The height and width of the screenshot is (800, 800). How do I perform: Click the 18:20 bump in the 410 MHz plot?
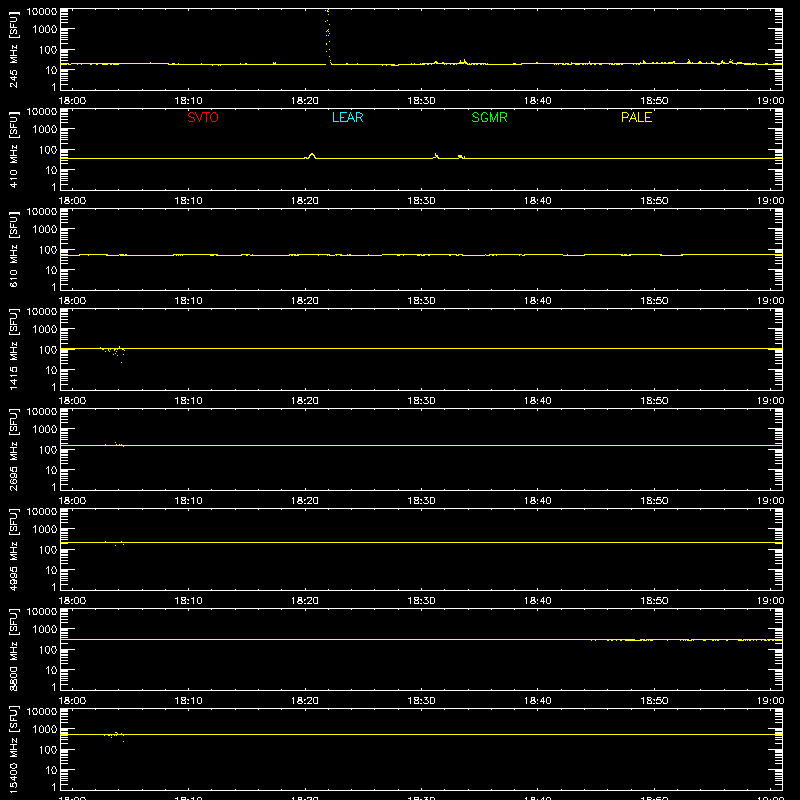[311, 156]
